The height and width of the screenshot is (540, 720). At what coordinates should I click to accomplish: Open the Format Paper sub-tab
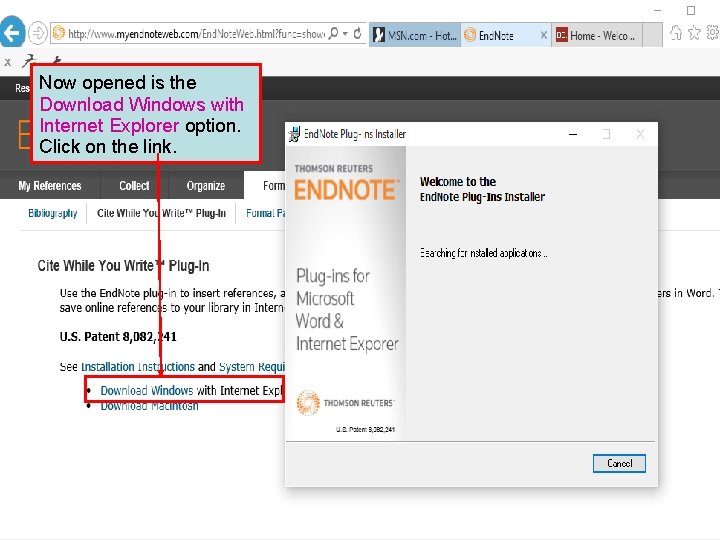point(265,213)
